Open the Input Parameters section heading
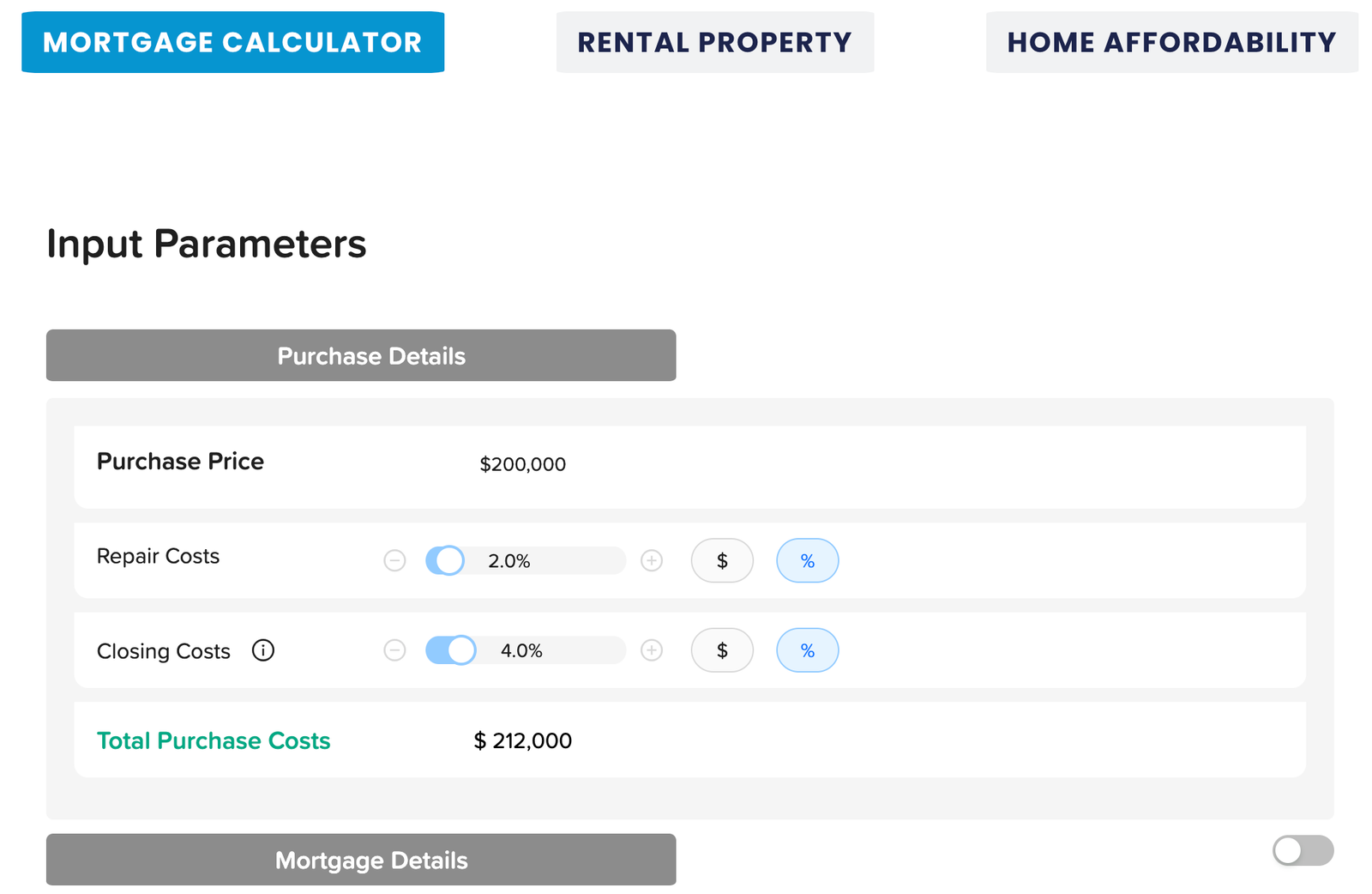 207,245
